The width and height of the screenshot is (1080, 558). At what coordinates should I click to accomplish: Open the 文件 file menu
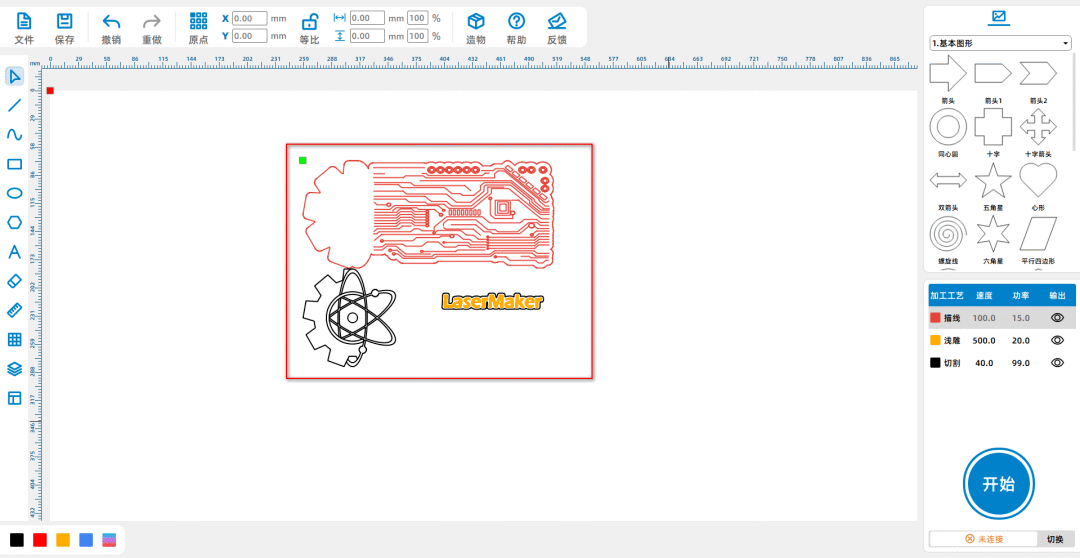(24, 22)
